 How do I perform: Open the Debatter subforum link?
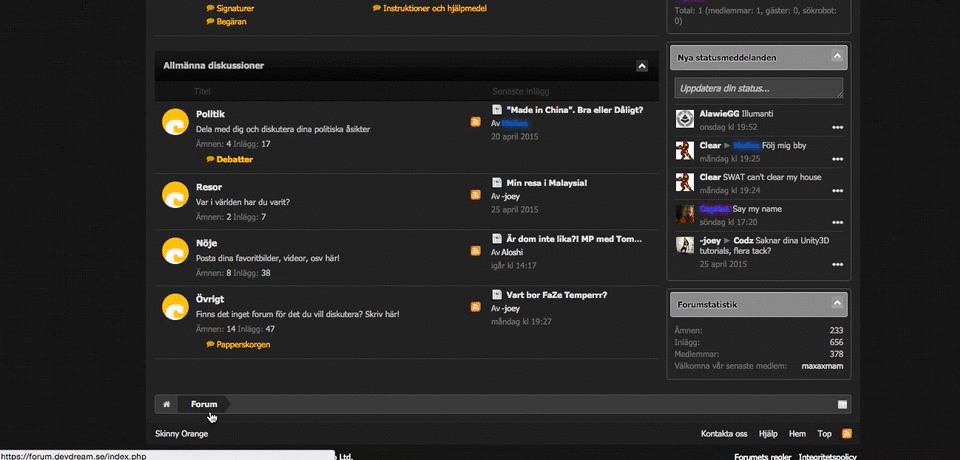coord(234,159)
